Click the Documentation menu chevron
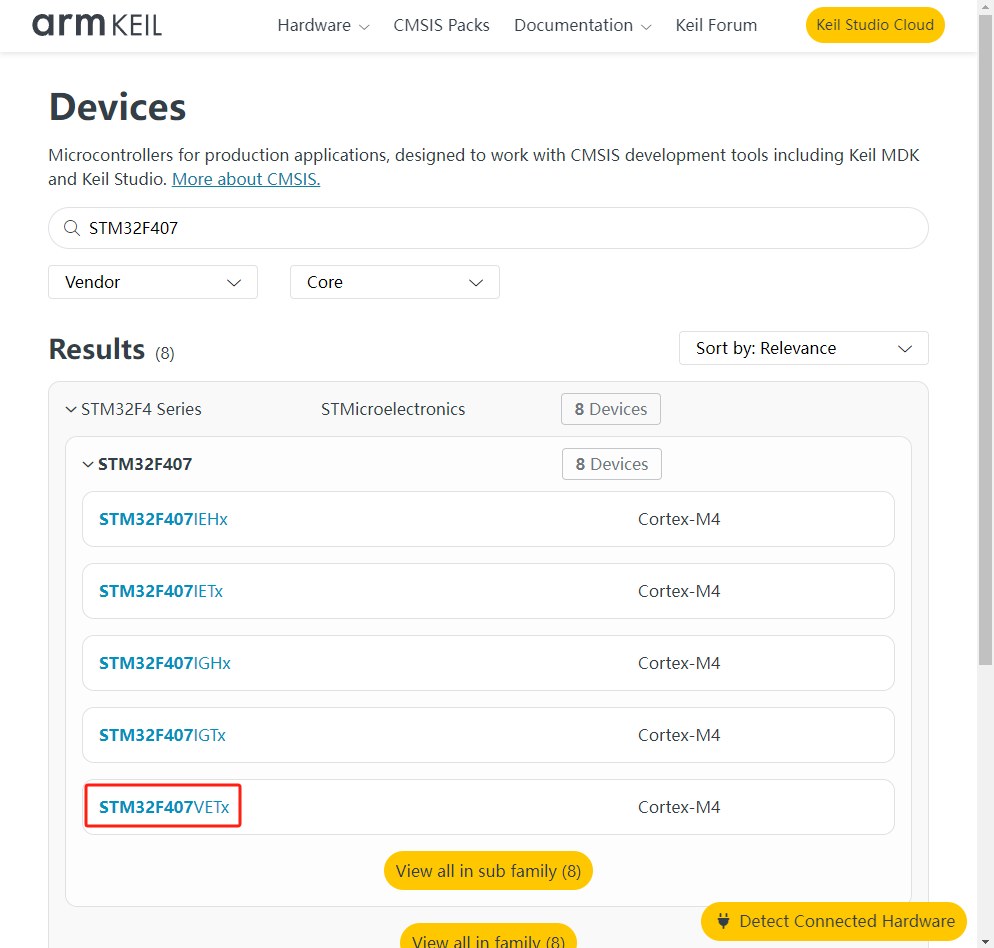994x948 pixels. click(646, 27)
